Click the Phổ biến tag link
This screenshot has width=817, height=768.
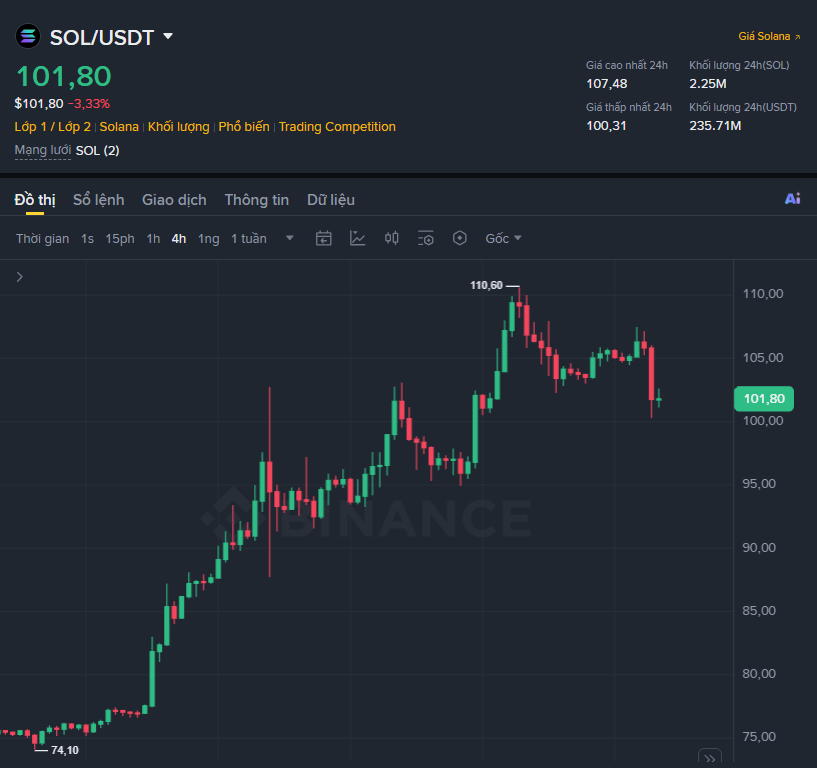click(244, 127)
